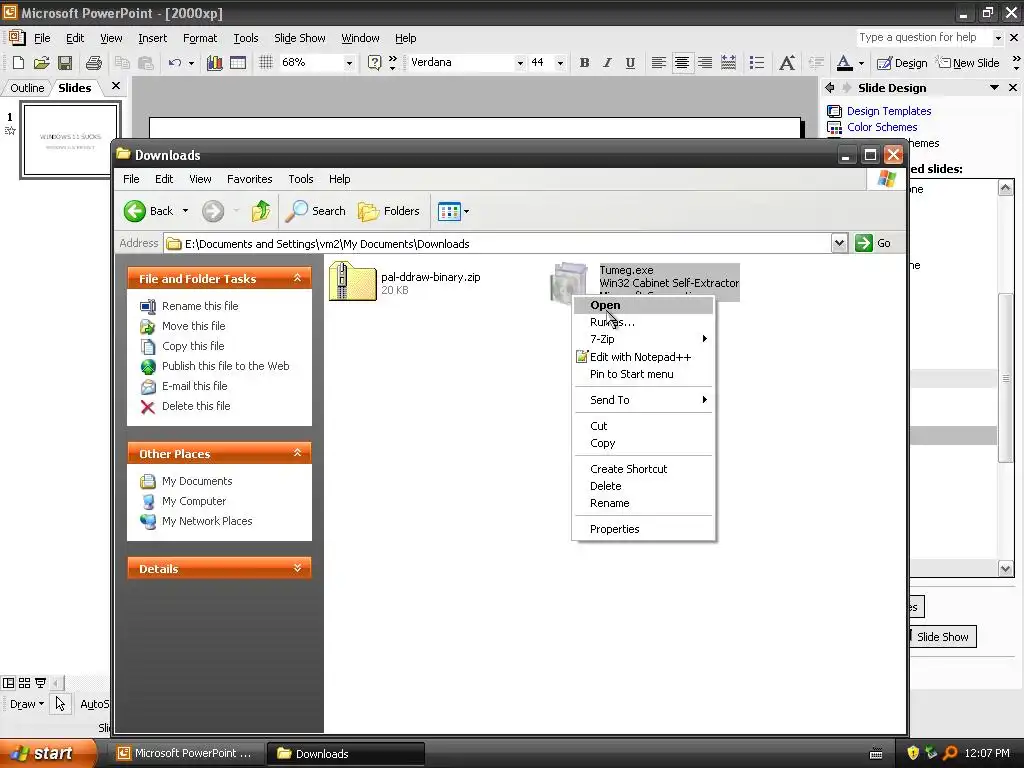Toggle the Show/Hide Grid icon
This screenshot has height=768, width=1024.
265,63
